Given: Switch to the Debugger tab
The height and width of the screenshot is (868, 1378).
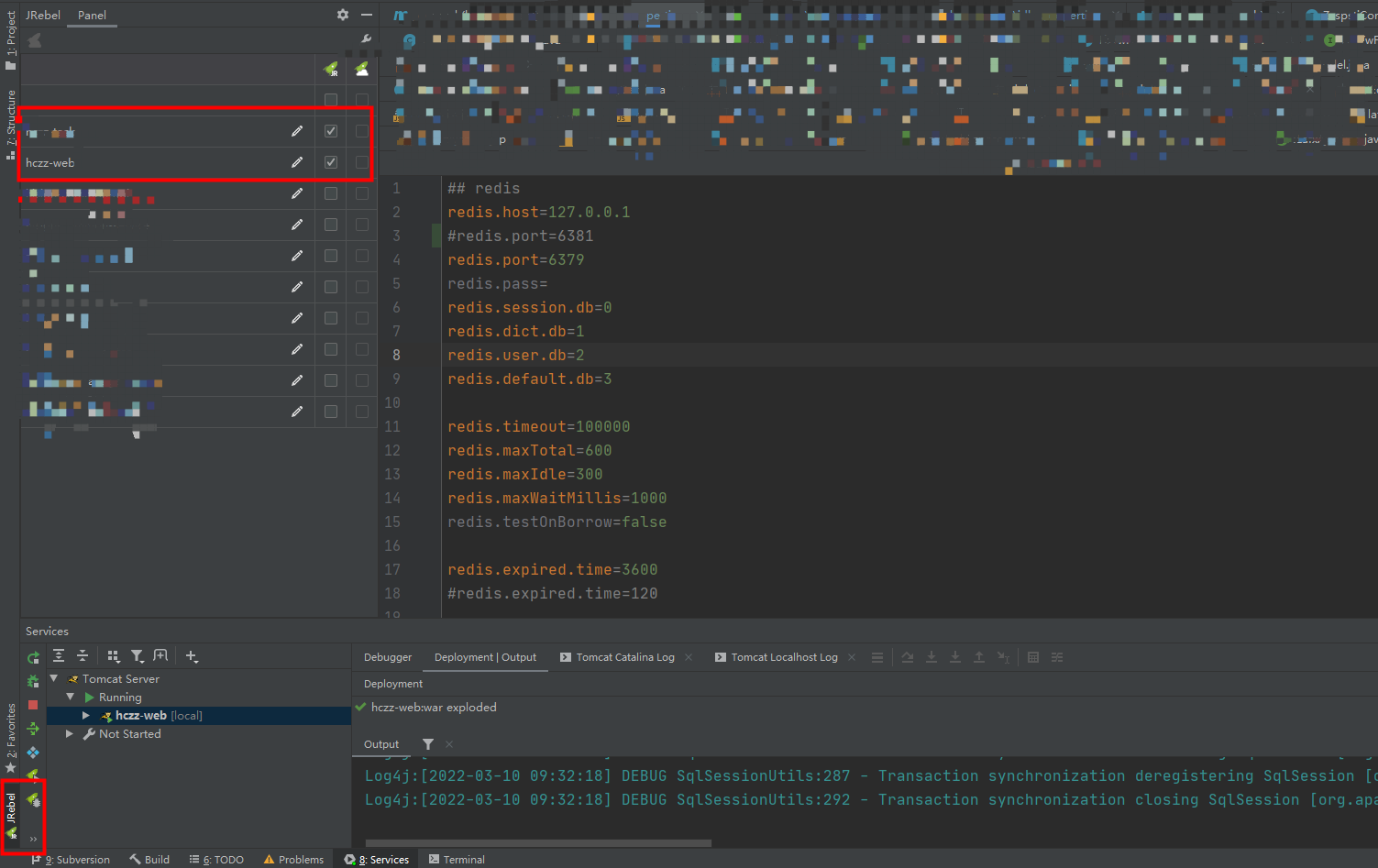Looking at the screenshot, I should pyautogui.click(x=388, y=657).
